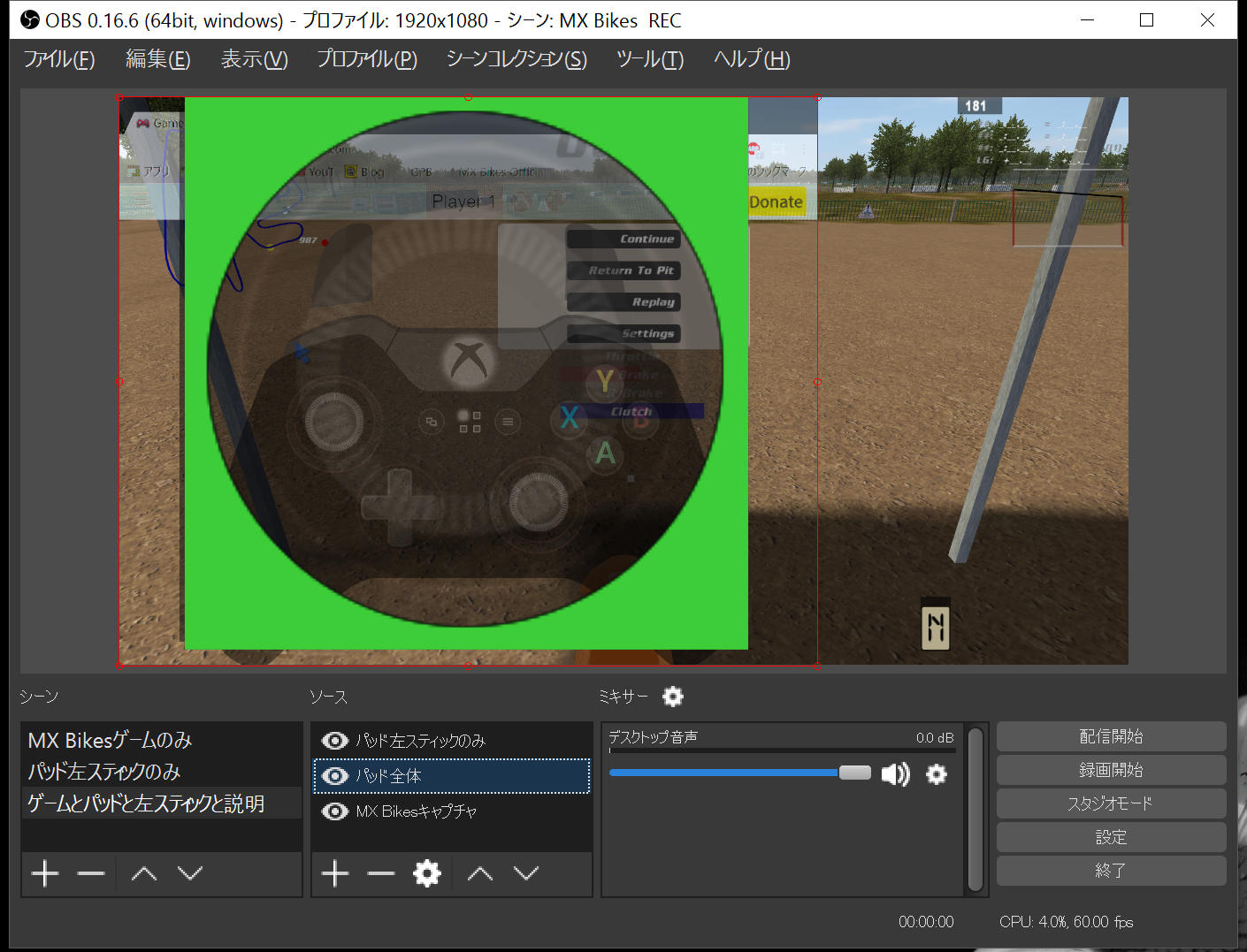
Task: Click the desktop audio volume slider
Action: click(740, 773)
